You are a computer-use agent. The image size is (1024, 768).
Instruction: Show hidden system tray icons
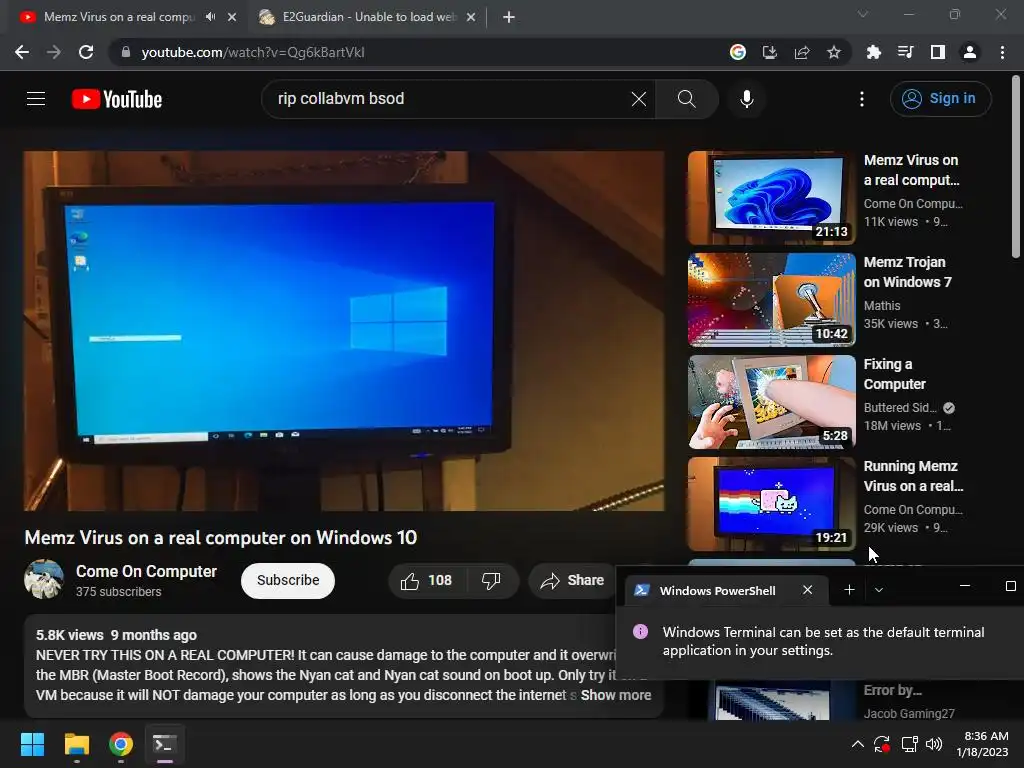coord(857,744)
